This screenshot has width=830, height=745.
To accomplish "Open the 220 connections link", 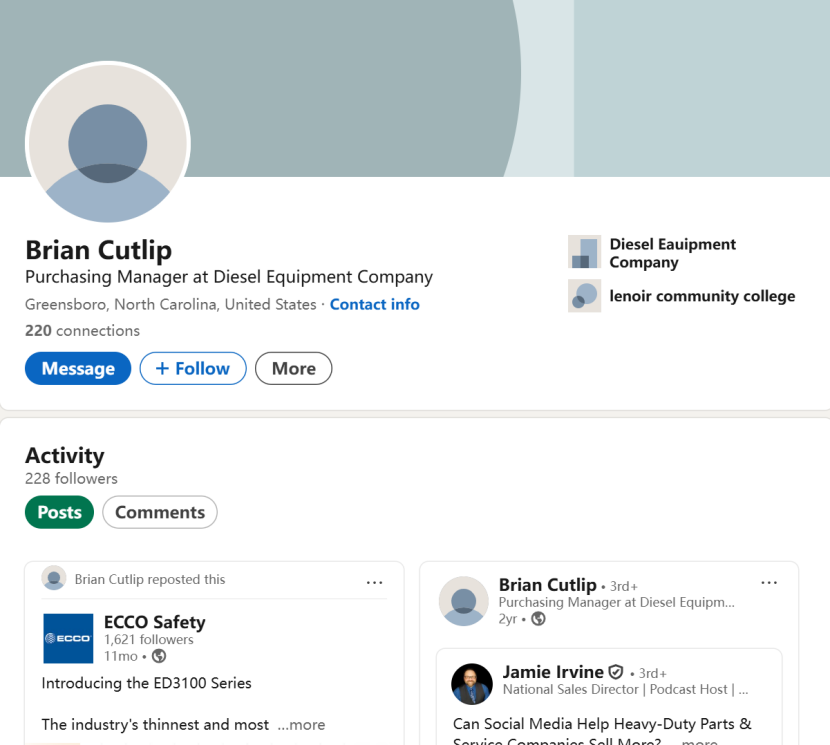I will [82, 330].
